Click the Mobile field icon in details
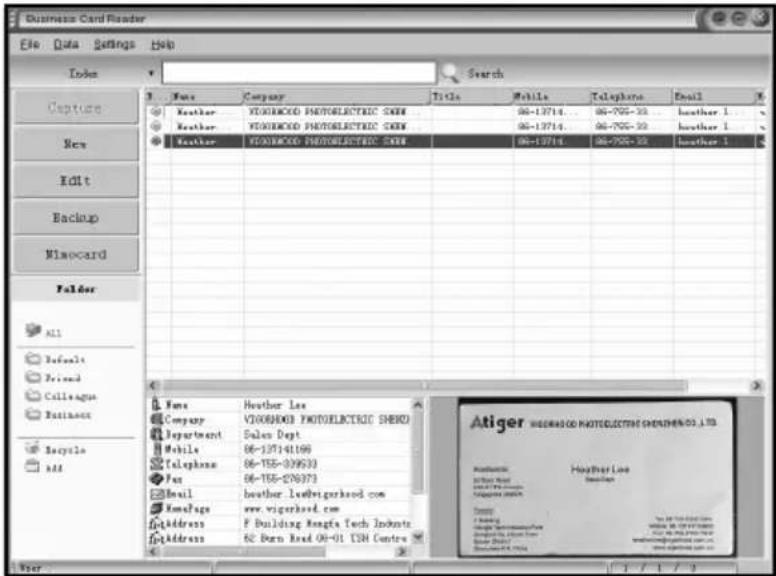Screen dimensions: 776x576 [x=157, y=449]
